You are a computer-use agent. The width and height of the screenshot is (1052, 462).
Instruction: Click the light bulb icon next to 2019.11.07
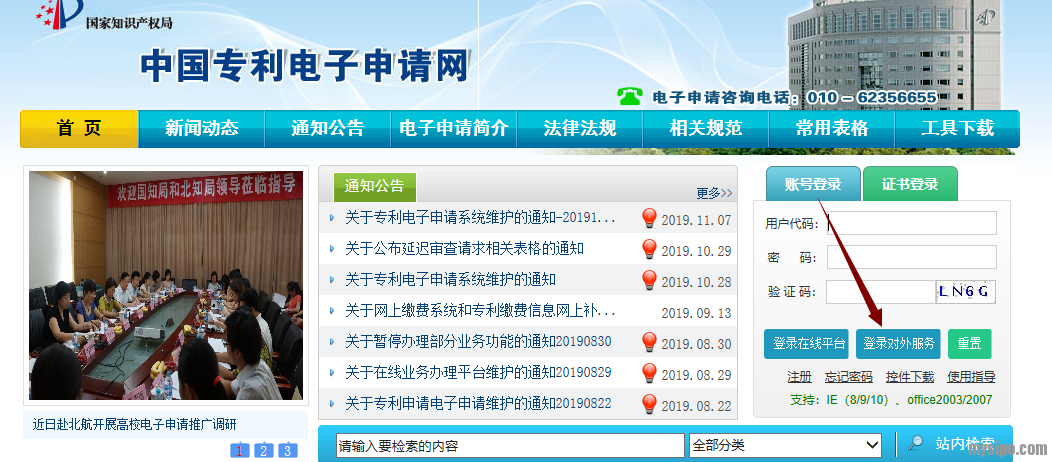coord(649,218)
